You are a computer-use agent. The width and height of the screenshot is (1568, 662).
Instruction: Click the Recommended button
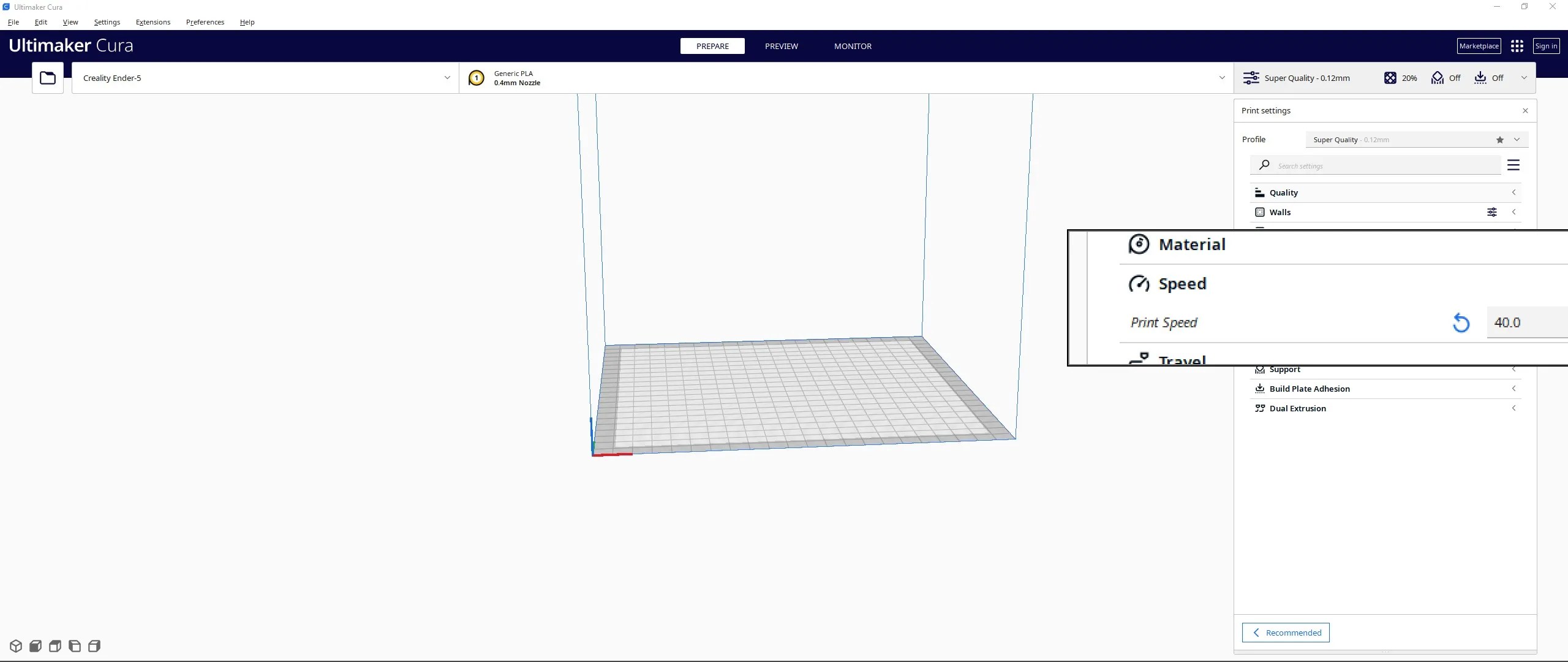[x=1286, y=633]
